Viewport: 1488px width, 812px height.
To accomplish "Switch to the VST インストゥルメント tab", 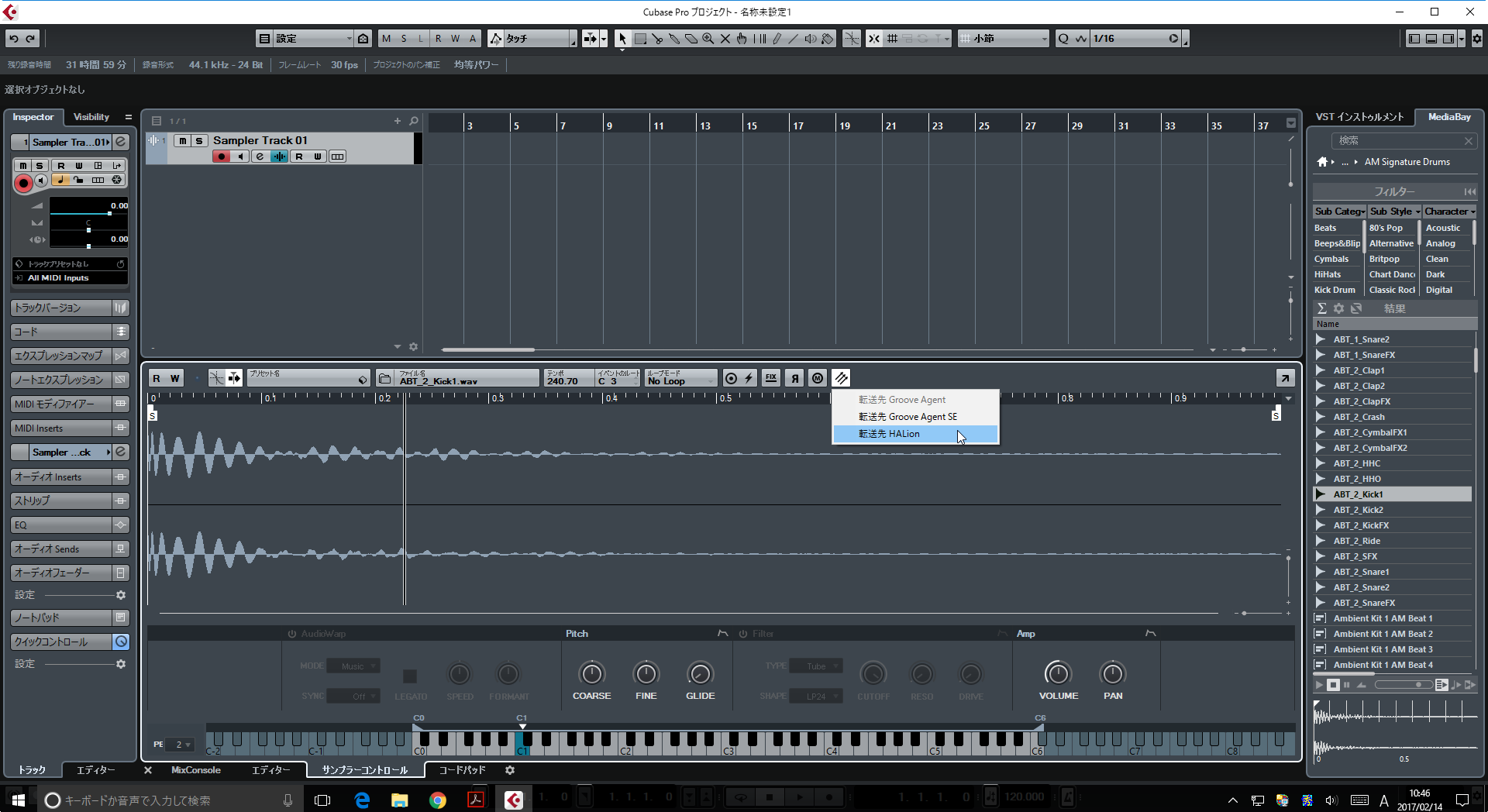I will (1359, 117).
